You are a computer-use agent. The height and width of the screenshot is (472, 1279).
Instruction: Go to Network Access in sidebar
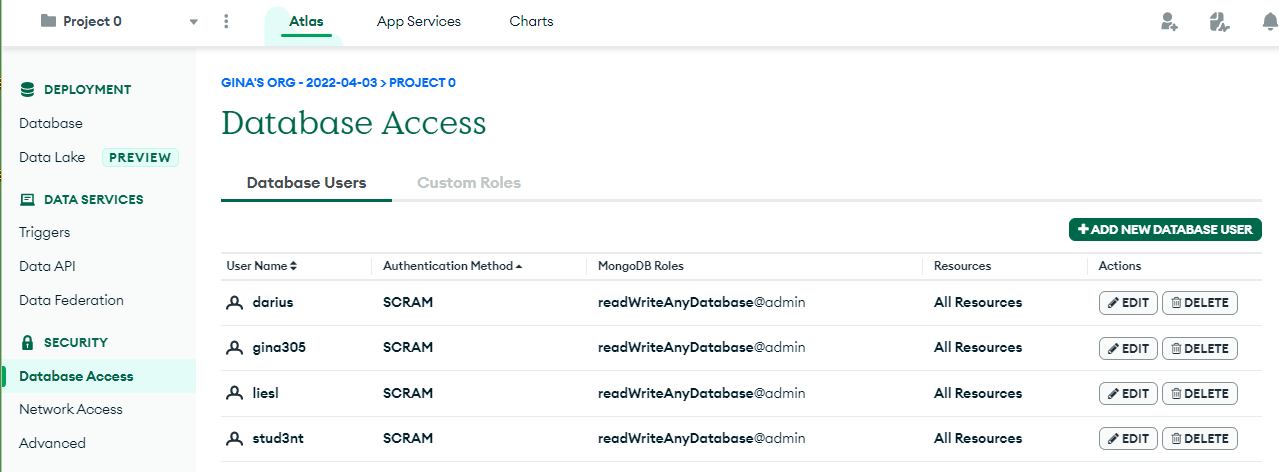[71, 409]
